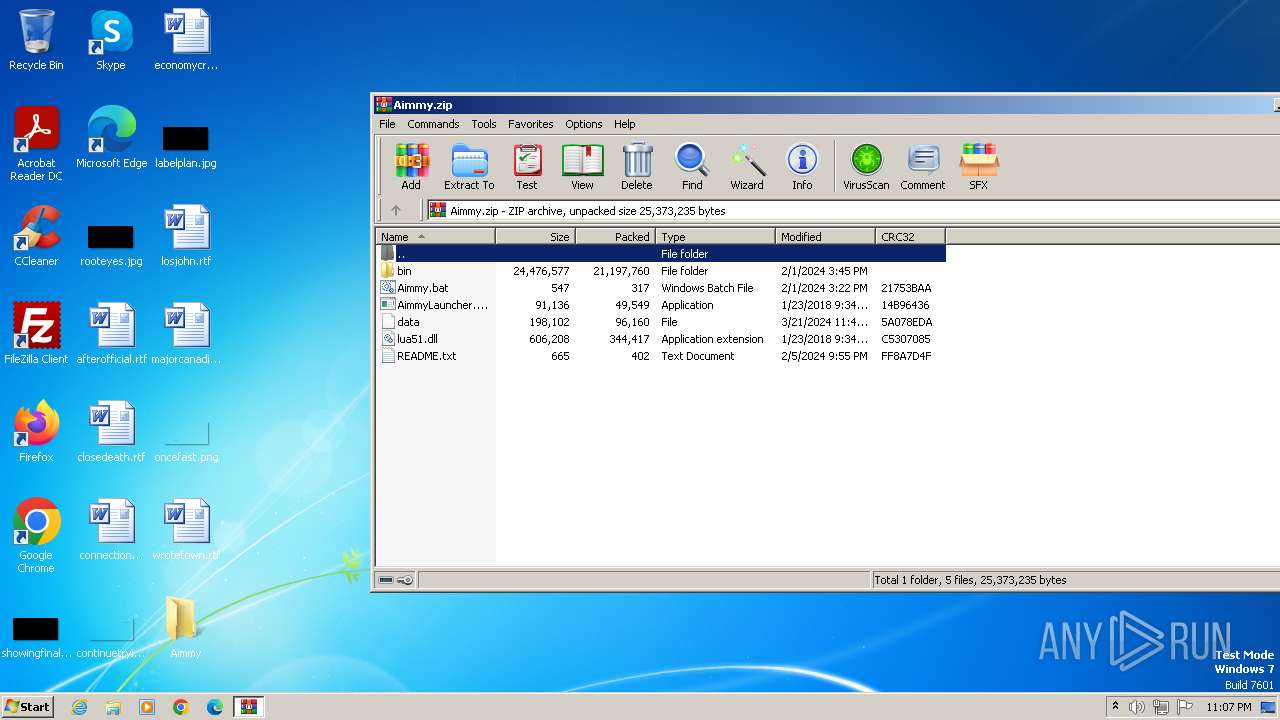Run Test on the archive
This screenshot has height=720, width=1280.
pos(527,166)
